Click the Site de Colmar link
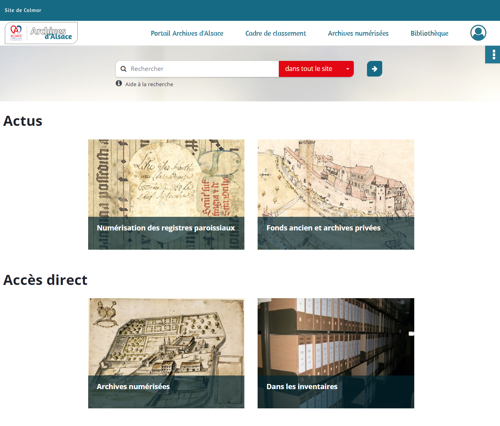Screen dimensions: 500x426 [23, 10]
